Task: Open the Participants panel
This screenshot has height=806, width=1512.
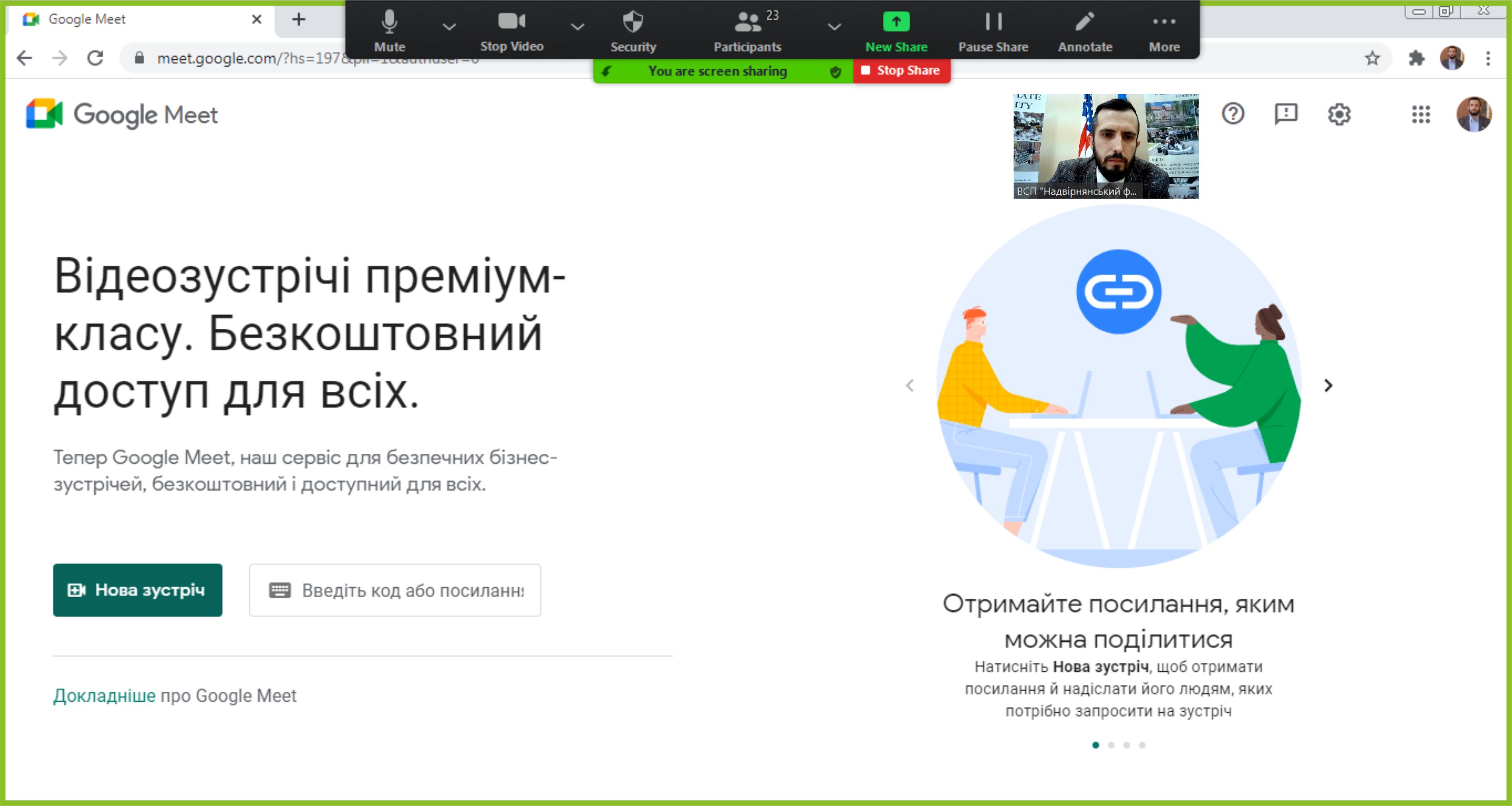Action: pos(747,32)
